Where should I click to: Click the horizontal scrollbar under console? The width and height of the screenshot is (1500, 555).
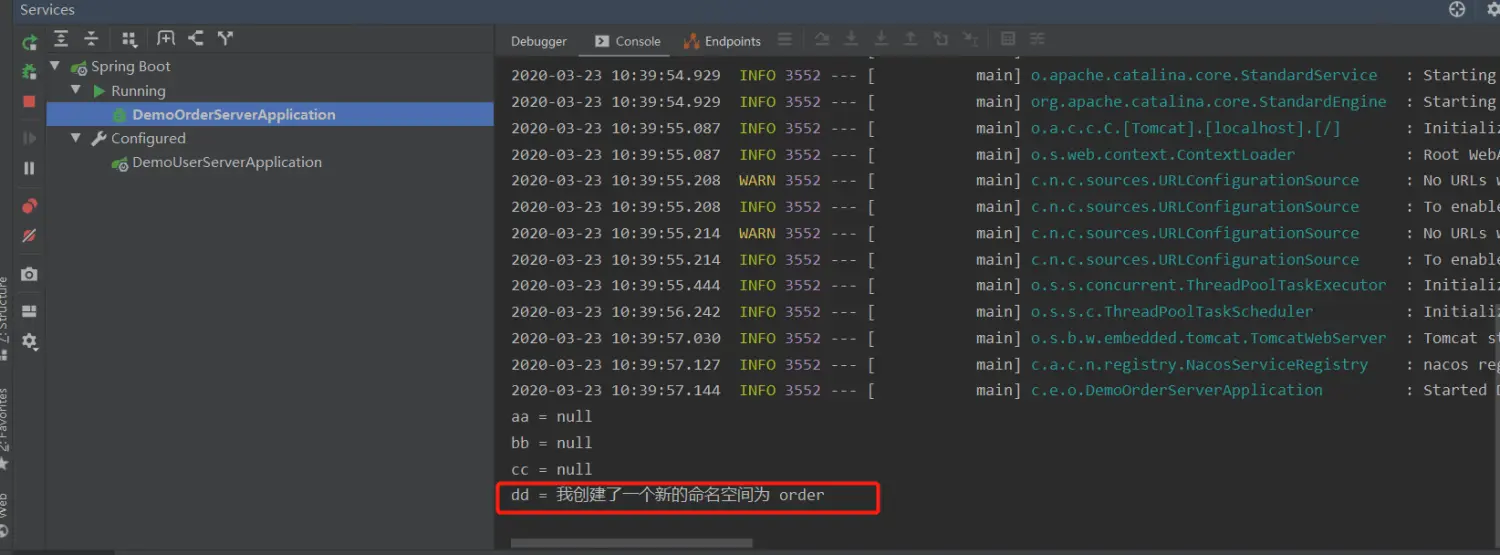tap(630, 544)
